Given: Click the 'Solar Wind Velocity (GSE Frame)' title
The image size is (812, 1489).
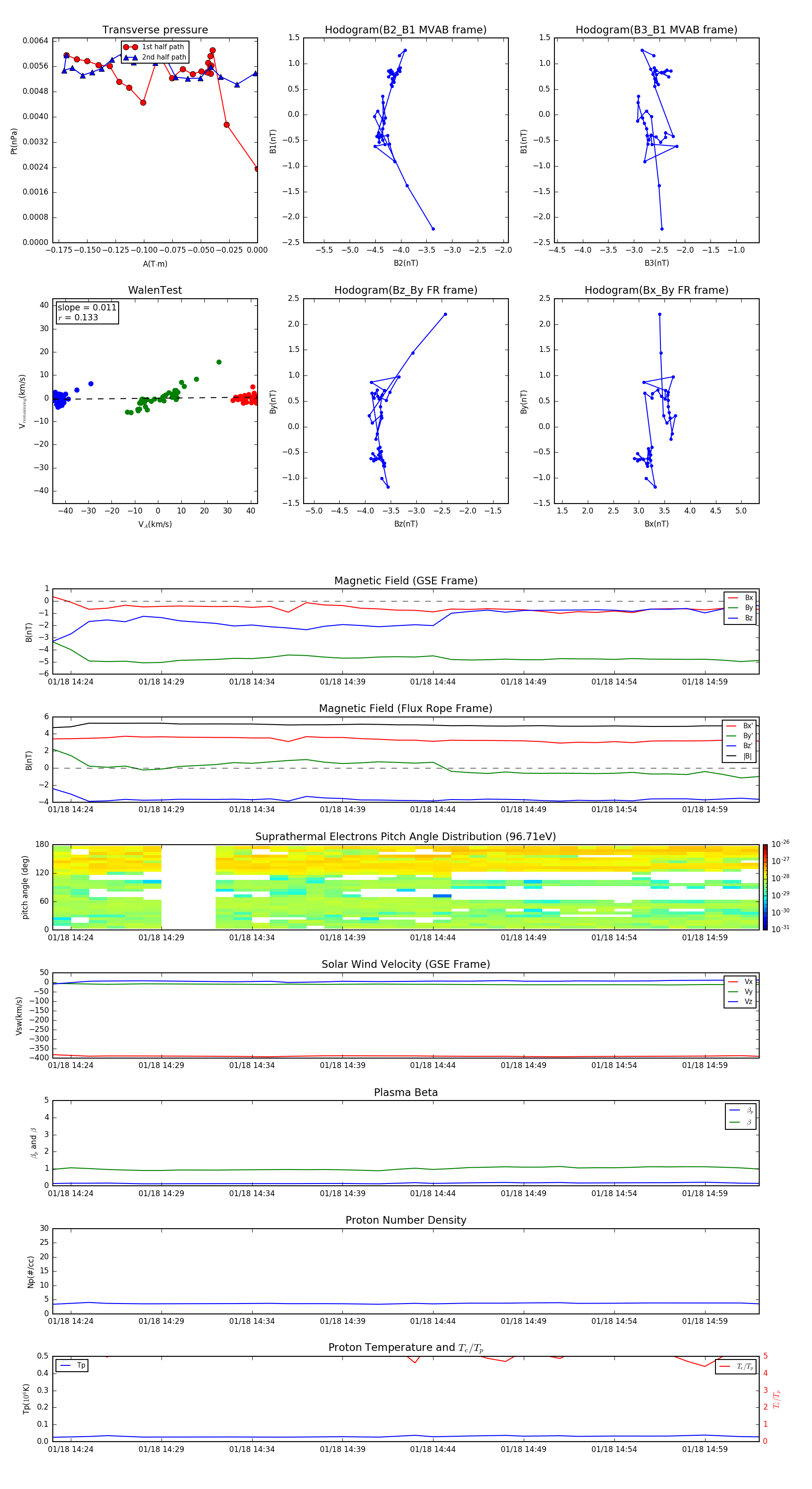Looking at the screenshot, I should click(x=406, y=965).
